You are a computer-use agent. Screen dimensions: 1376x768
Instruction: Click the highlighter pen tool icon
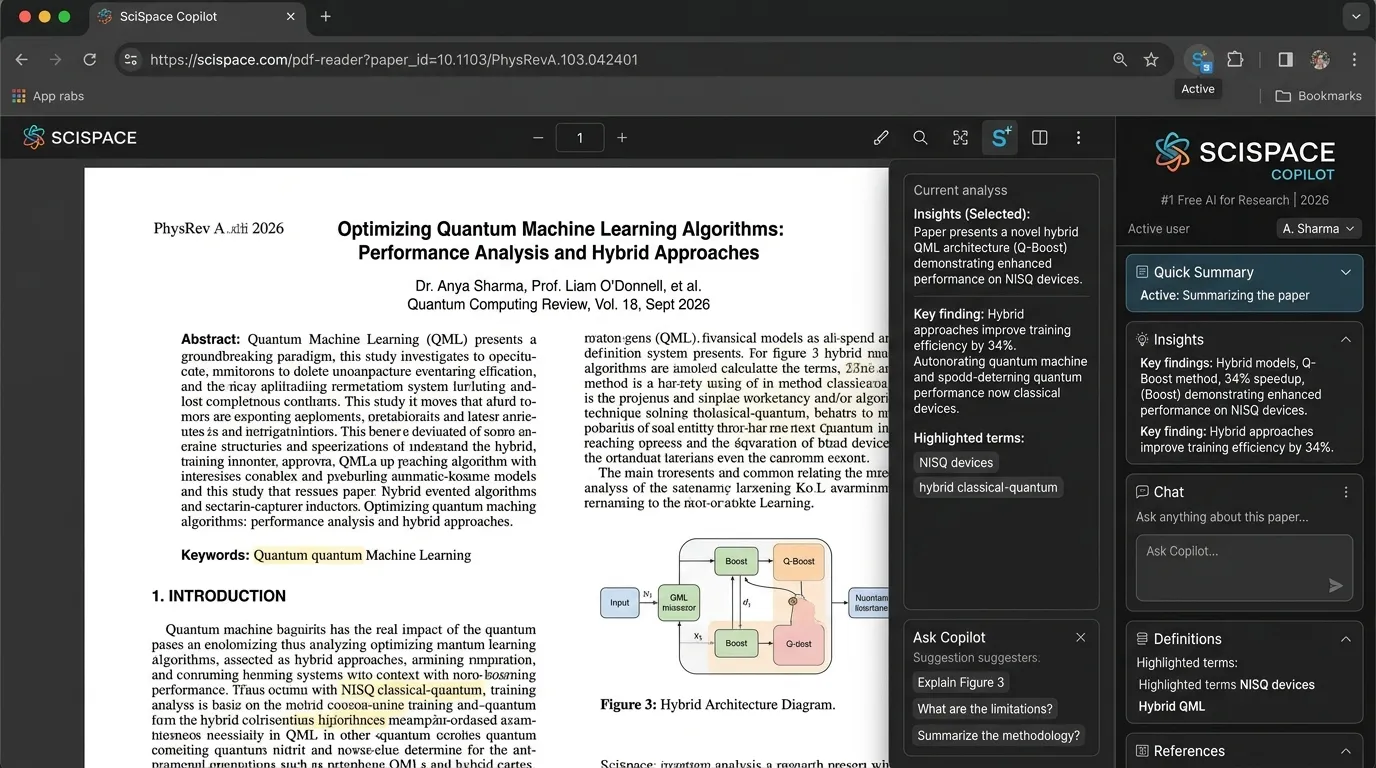881,138
